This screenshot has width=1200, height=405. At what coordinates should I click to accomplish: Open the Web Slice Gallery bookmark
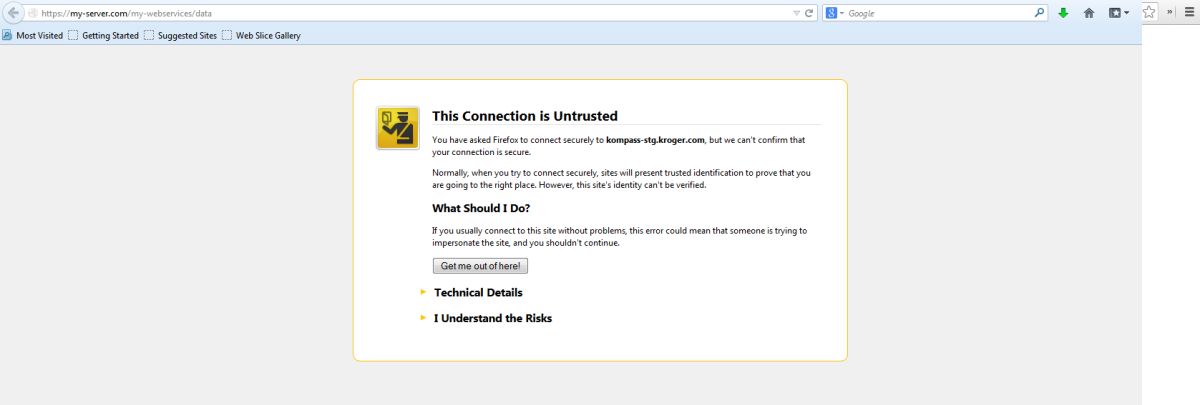point(261,35)
